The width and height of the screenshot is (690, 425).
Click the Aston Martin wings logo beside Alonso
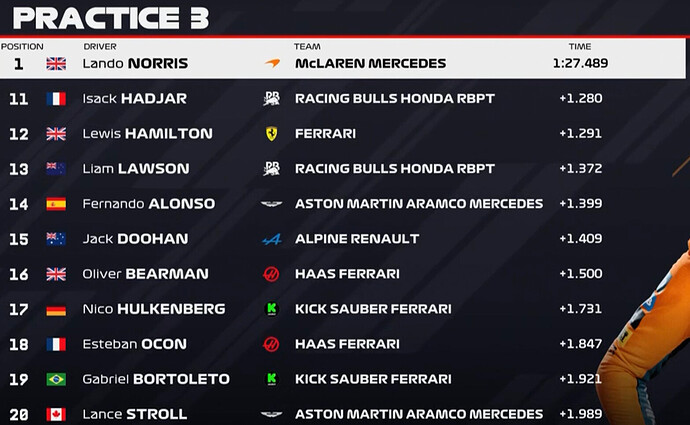click(271, 204)
